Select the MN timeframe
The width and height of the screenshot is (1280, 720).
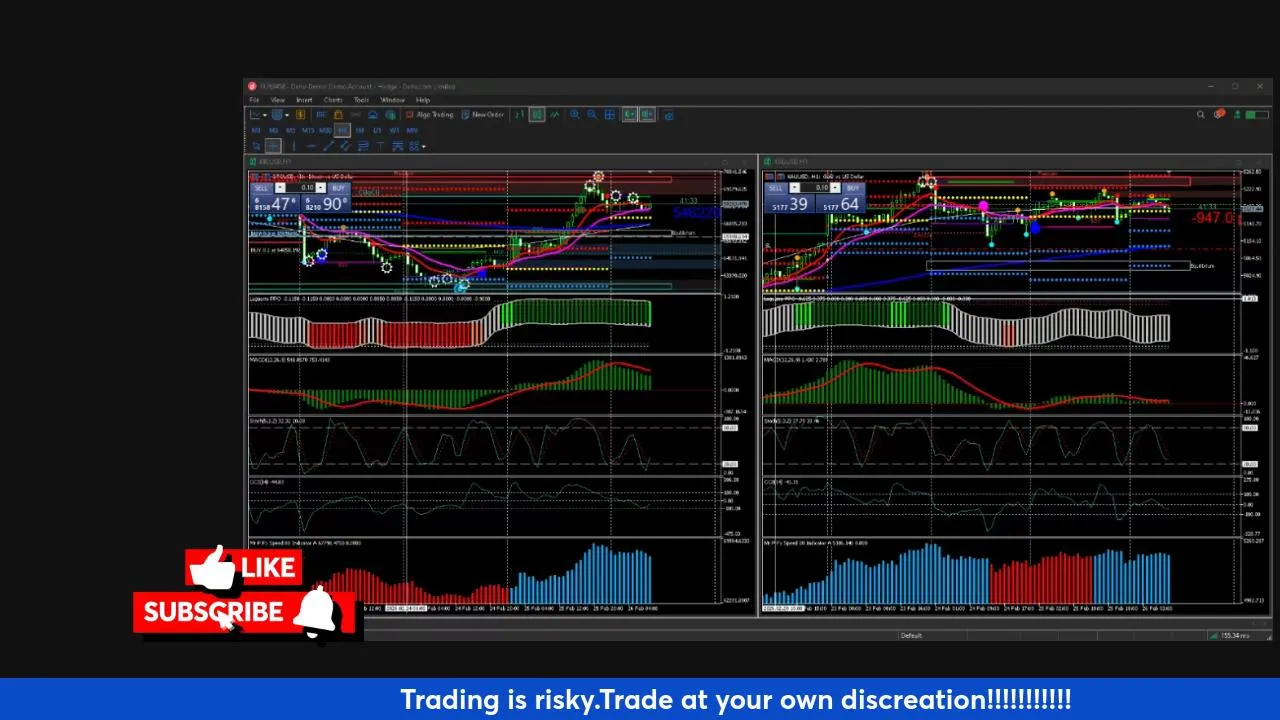(x=412, y=130)
